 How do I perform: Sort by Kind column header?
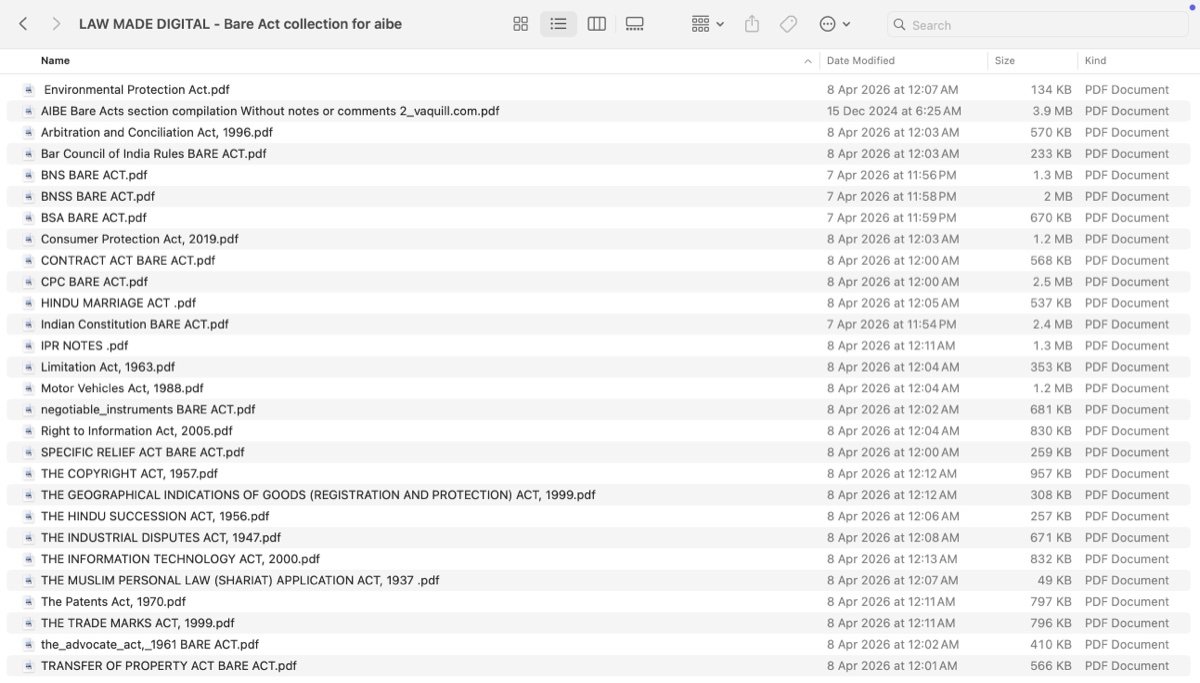[x=1095, y=61]
